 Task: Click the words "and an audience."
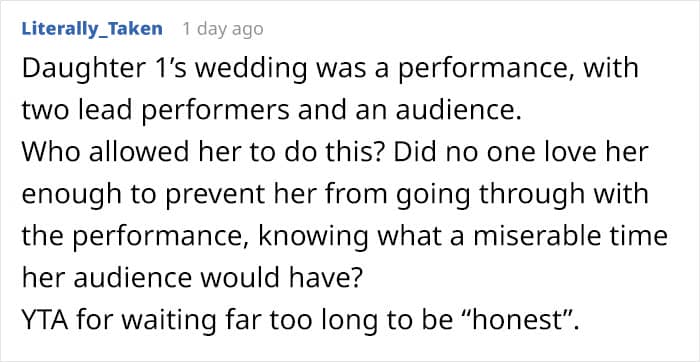point(408,111)
